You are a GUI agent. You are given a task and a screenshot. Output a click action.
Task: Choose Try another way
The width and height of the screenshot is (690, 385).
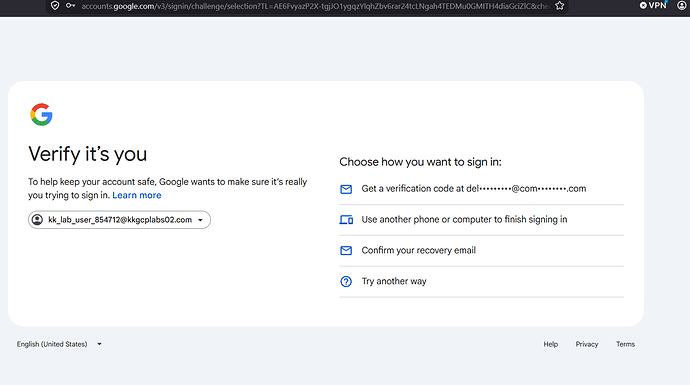(x=481, y=282)
